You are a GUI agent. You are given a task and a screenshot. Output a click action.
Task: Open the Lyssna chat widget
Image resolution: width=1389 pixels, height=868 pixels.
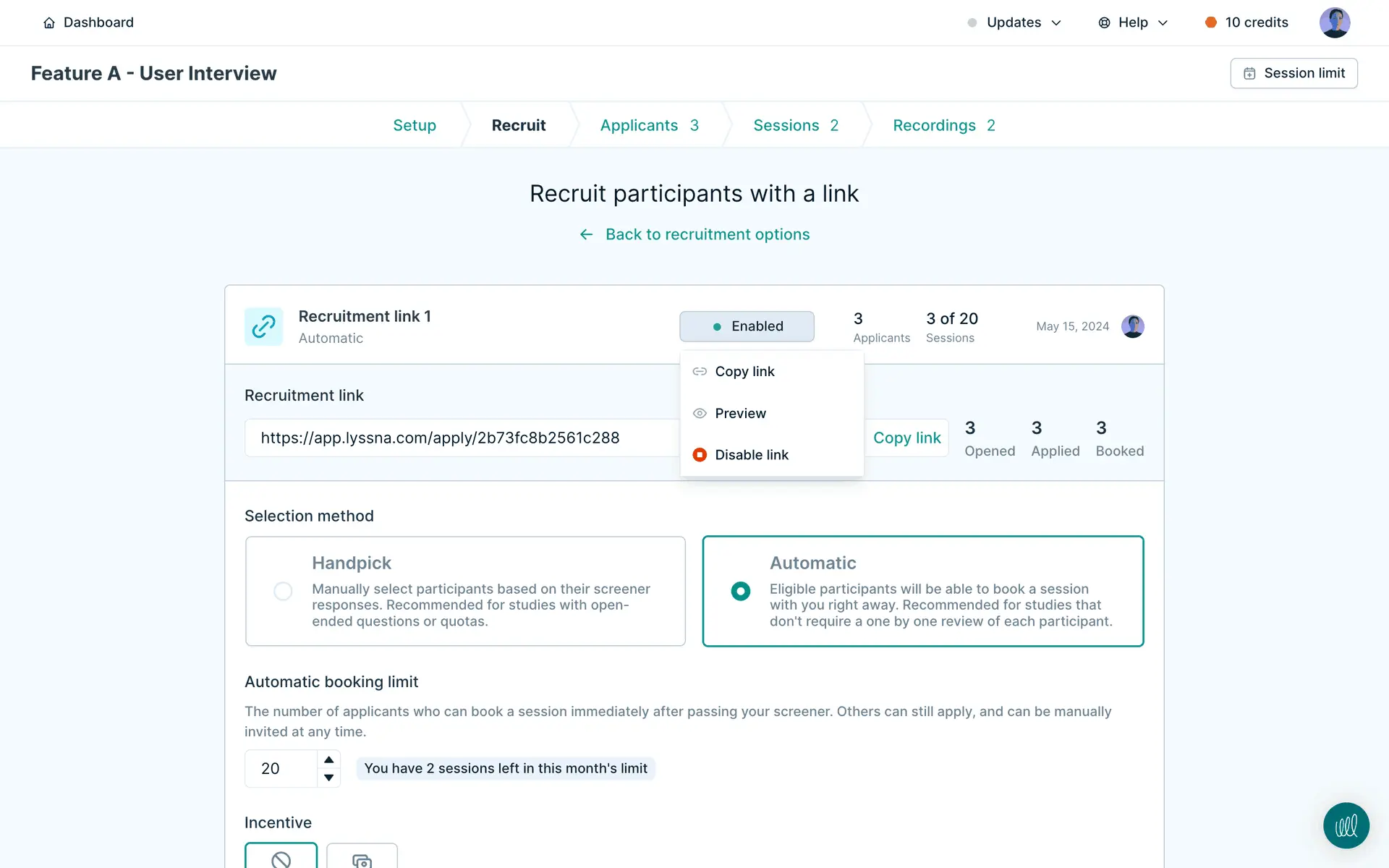[1346, 825]
